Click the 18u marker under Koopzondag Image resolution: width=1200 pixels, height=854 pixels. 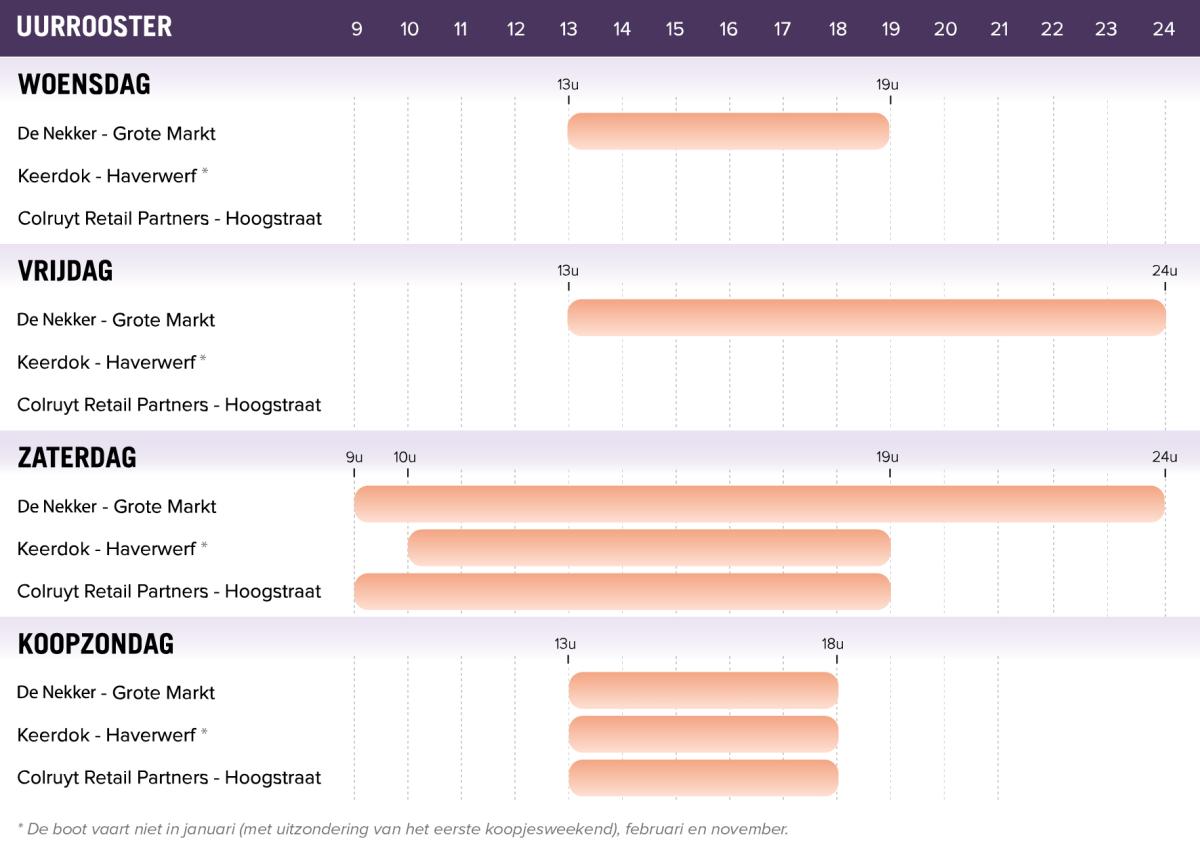point(833,644)
